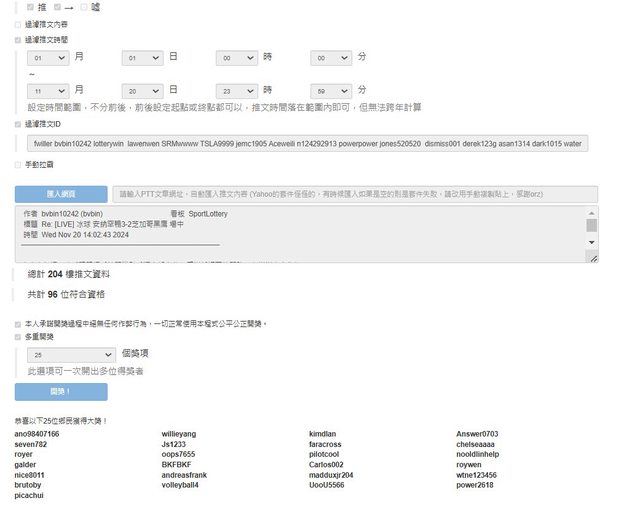640x506 pixels.
Task: Click the blue 匯入網頁 import button
Action: coord(61,194)
